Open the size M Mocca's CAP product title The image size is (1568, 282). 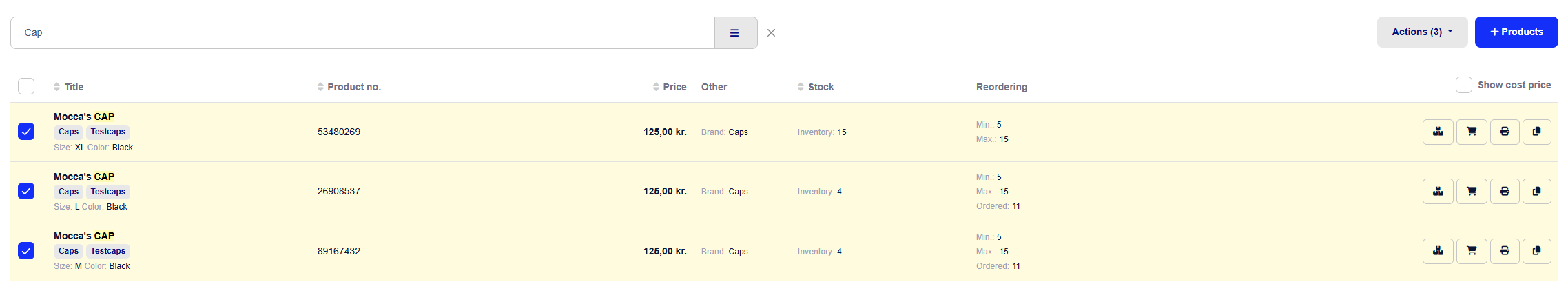84,236
